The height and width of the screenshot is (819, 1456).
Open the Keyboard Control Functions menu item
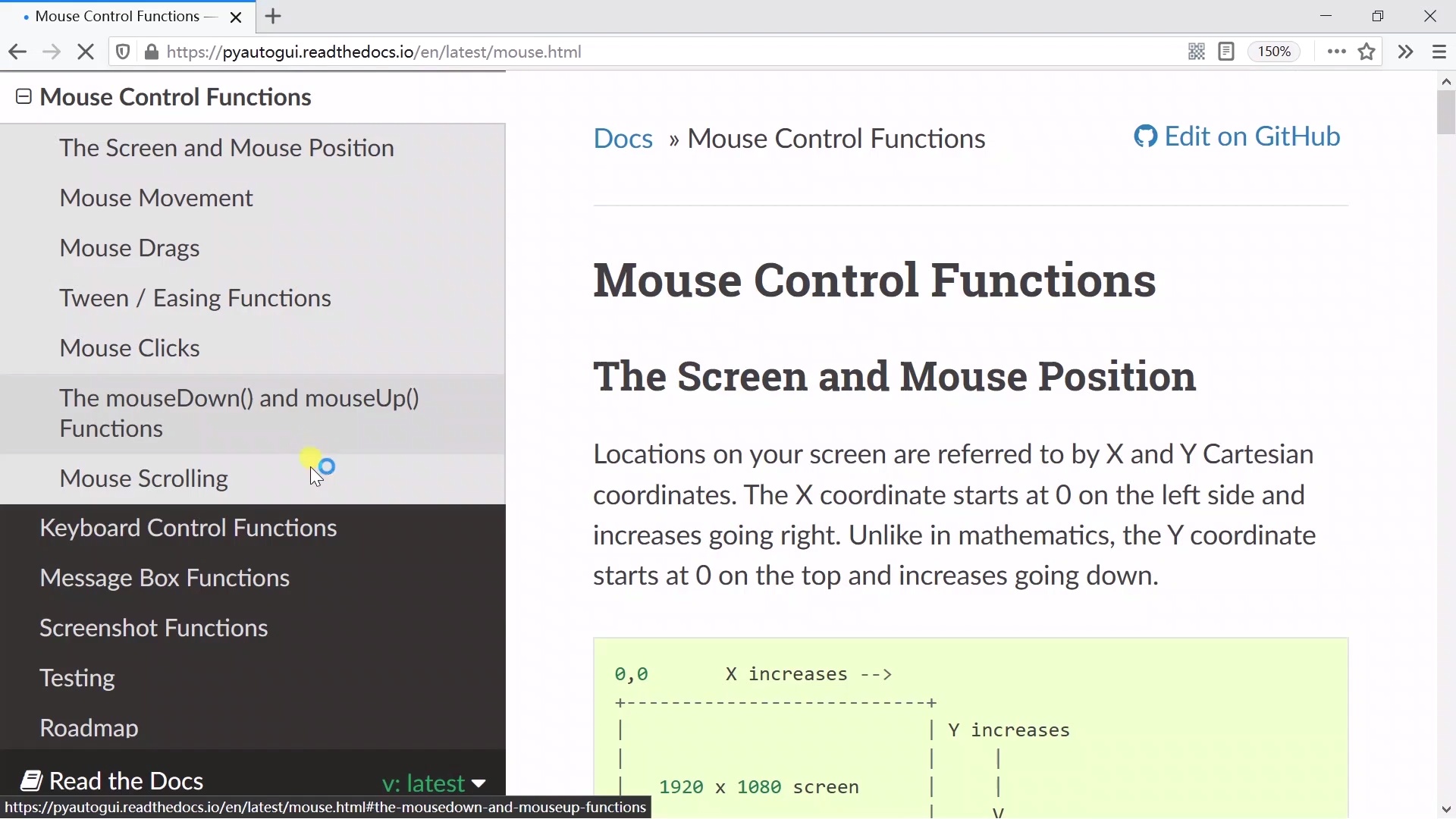point(188,529)
